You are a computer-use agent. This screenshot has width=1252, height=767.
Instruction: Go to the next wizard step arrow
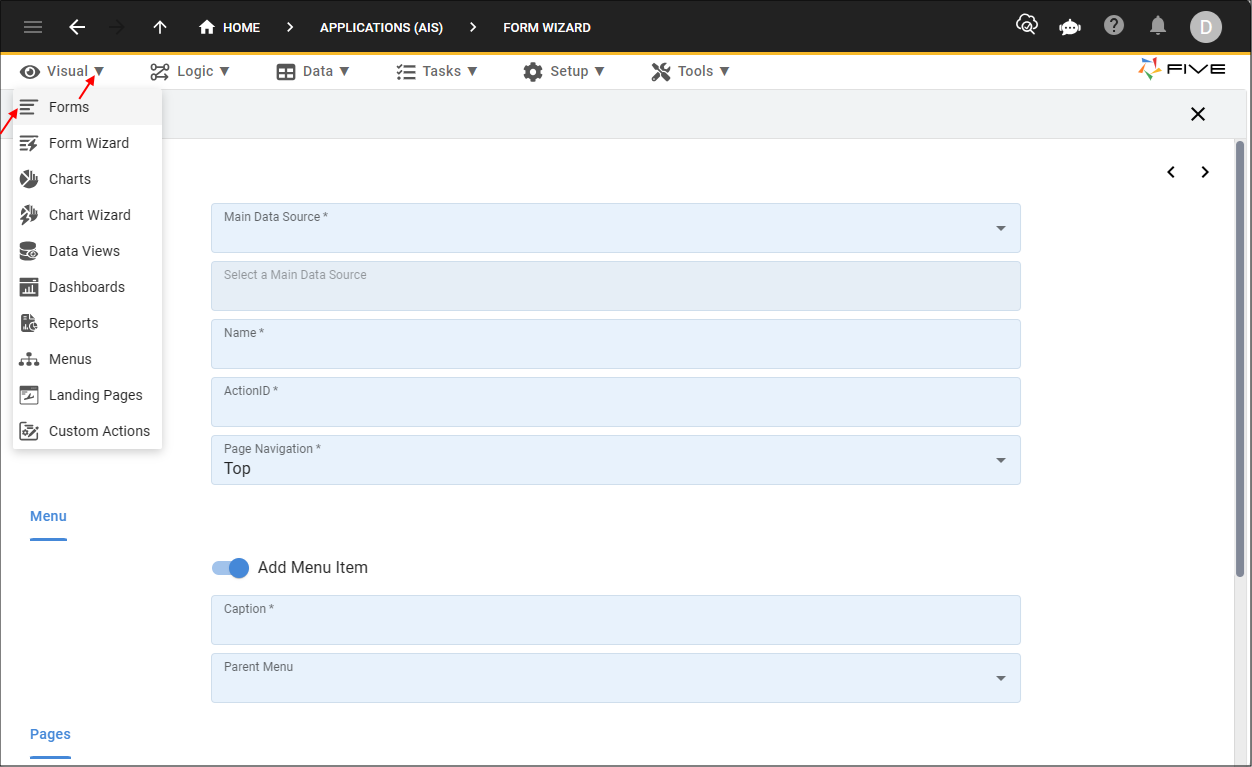pyautogui.click(x=1205, y=172)
